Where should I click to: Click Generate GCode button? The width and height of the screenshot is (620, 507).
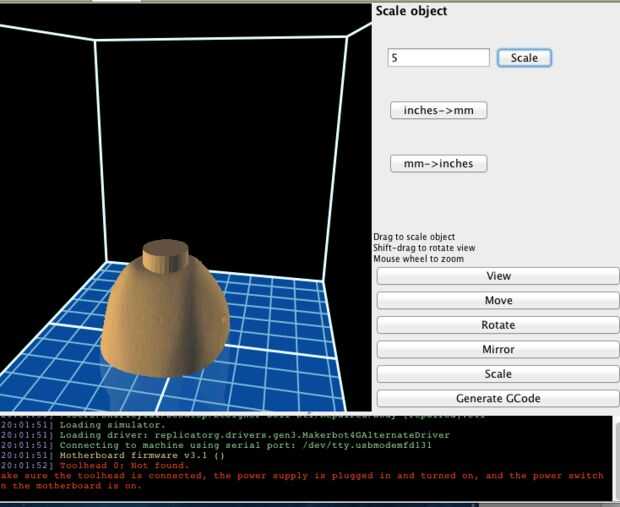point(498,398)
